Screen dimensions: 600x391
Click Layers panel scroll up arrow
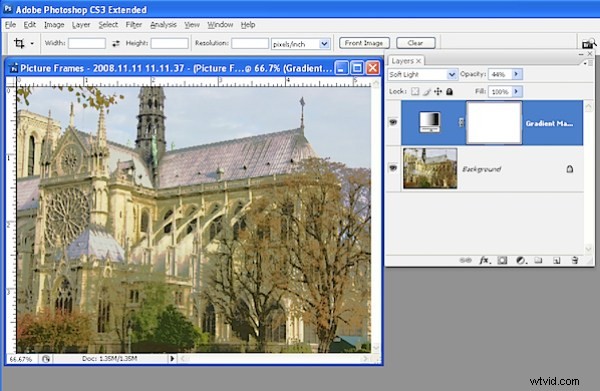pos(589,107)
